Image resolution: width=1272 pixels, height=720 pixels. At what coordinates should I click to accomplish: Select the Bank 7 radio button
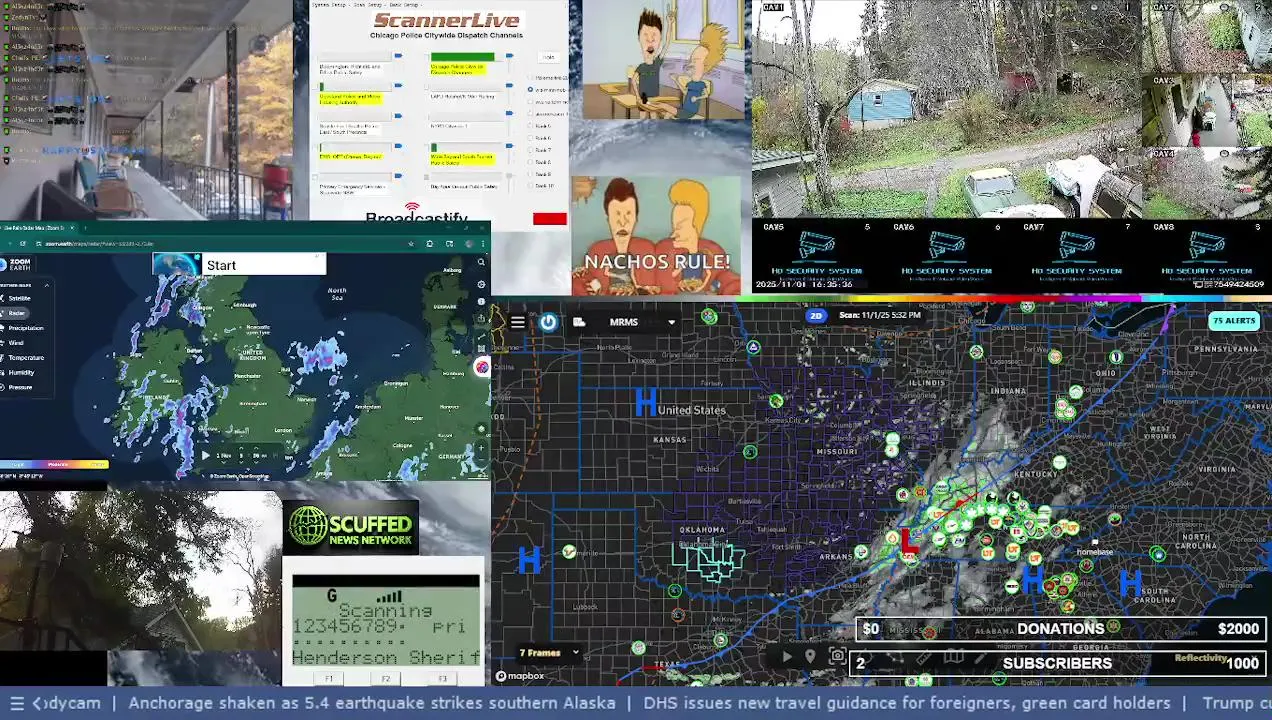[530, 150]
